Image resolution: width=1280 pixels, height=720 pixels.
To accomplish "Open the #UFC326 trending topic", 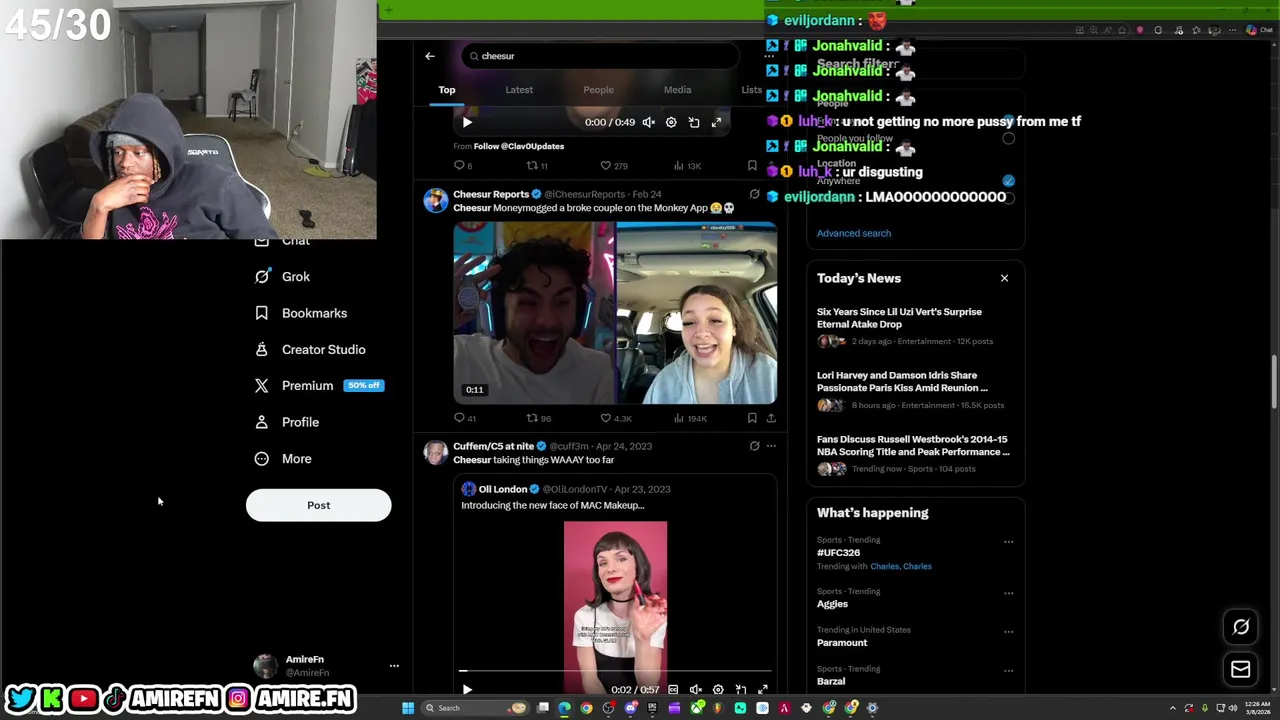I will (x=838, y=552).
